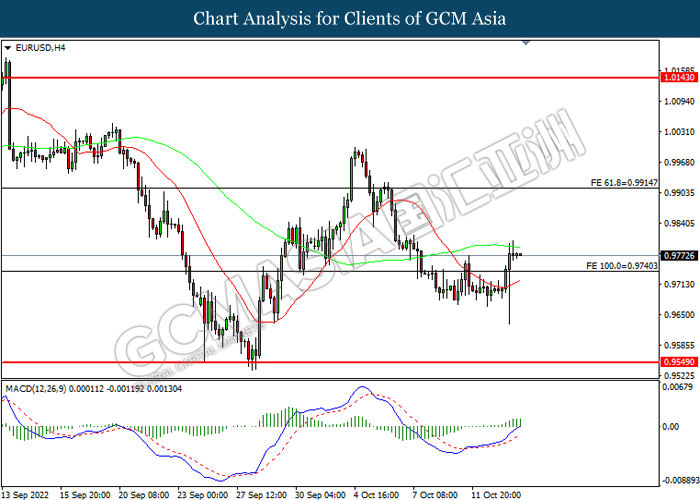Image resolution: width=700 pixels, height=500 pixels.
Task: Click the 20 Sep 08:00 time label
Action: coord(144,495)
